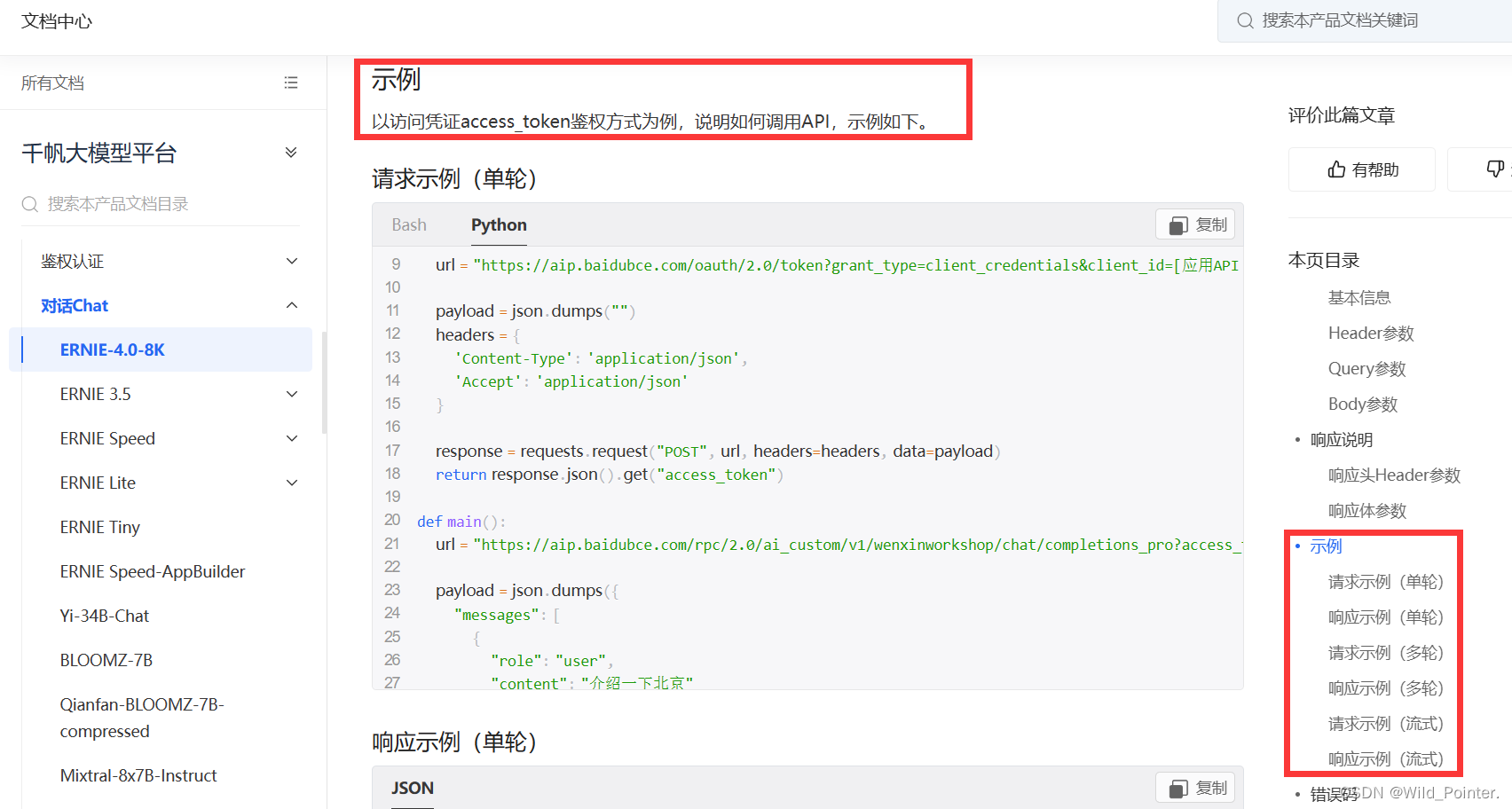Click the magnifier icon in the top search bar

pos(1246,20)
